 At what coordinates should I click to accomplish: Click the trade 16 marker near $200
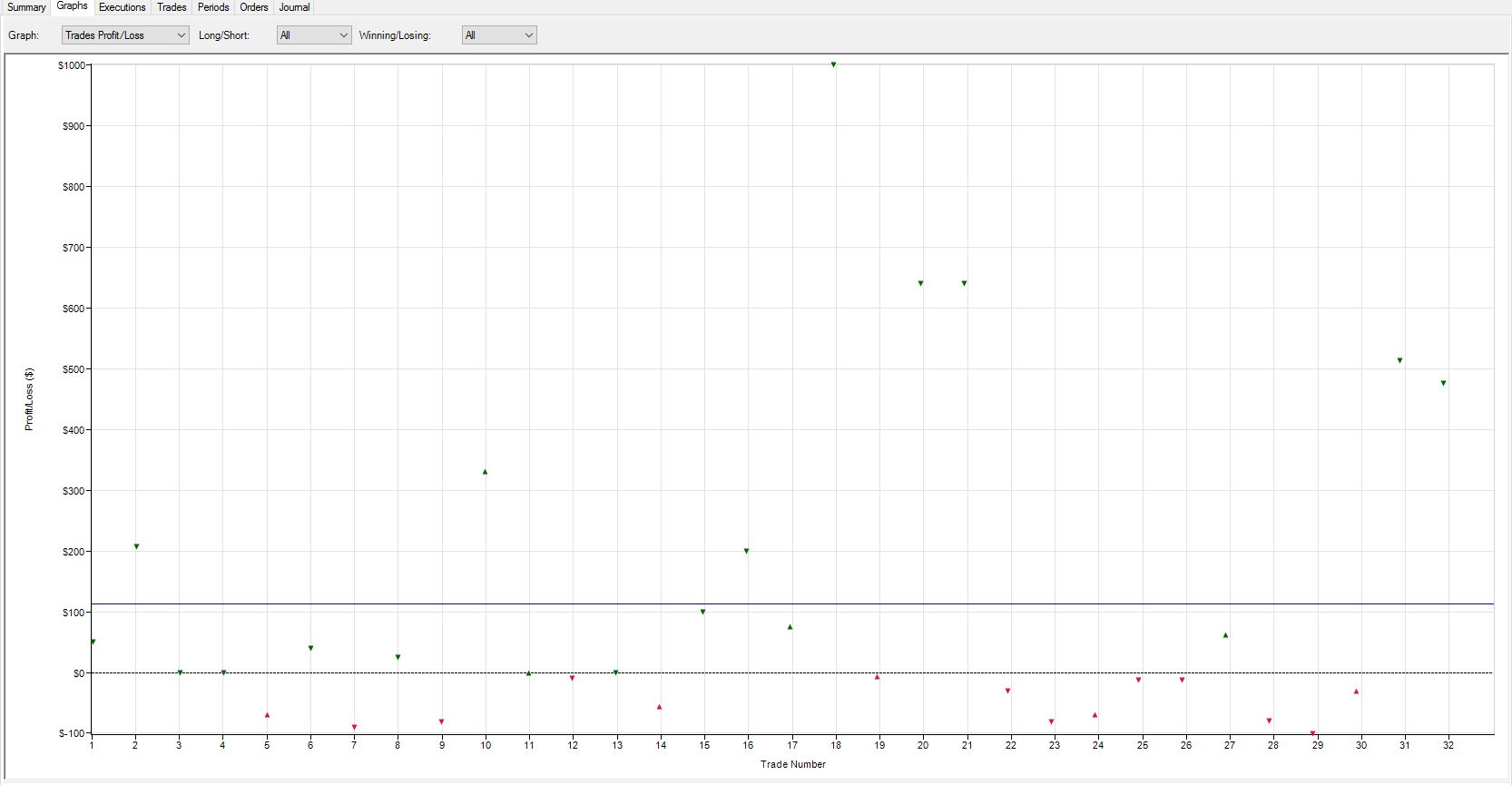click(x=747, y=551)
